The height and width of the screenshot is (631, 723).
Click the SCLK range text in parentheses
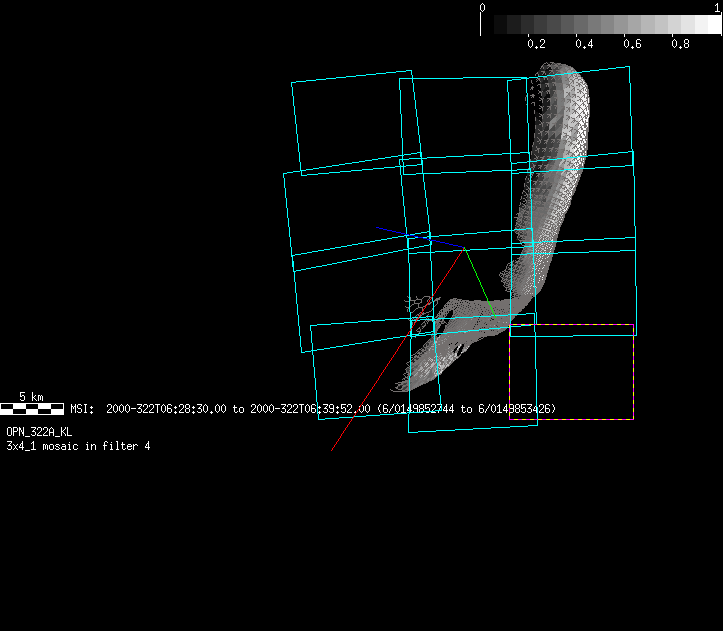coord(466,409)
